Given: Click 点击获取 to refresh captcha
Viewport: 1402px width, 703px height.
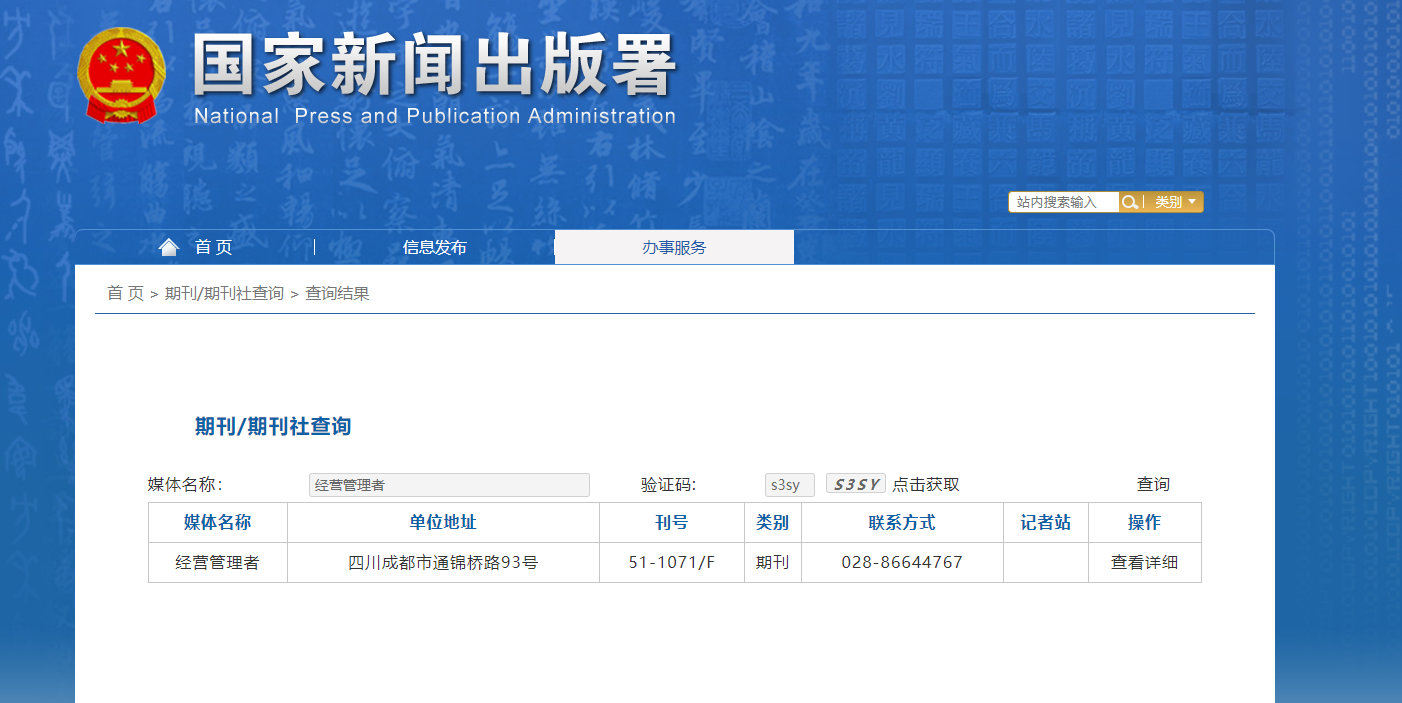Looking at the screenshot, I should [x=926, y=484].
